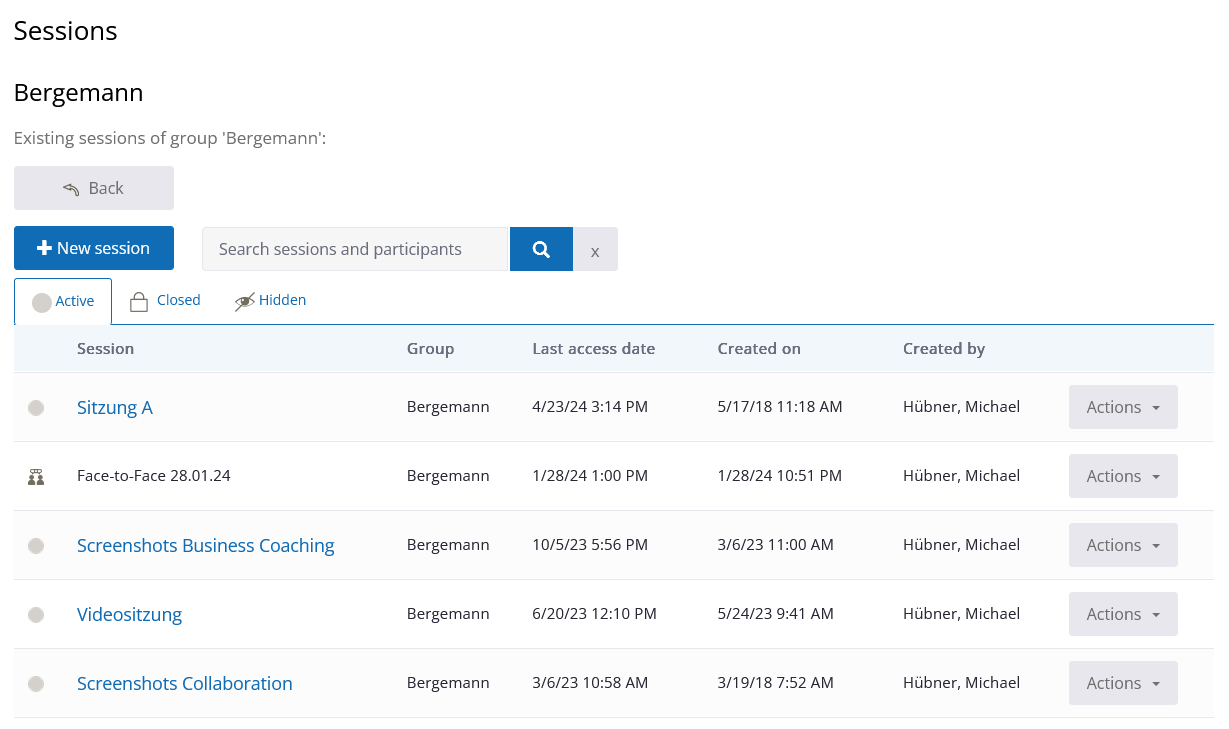The height and width of the screenshot is (729, 1229).
Task: Open Actions dropdown for Sitzung A
Action: pyautogui.click(x=1123, y=407)
